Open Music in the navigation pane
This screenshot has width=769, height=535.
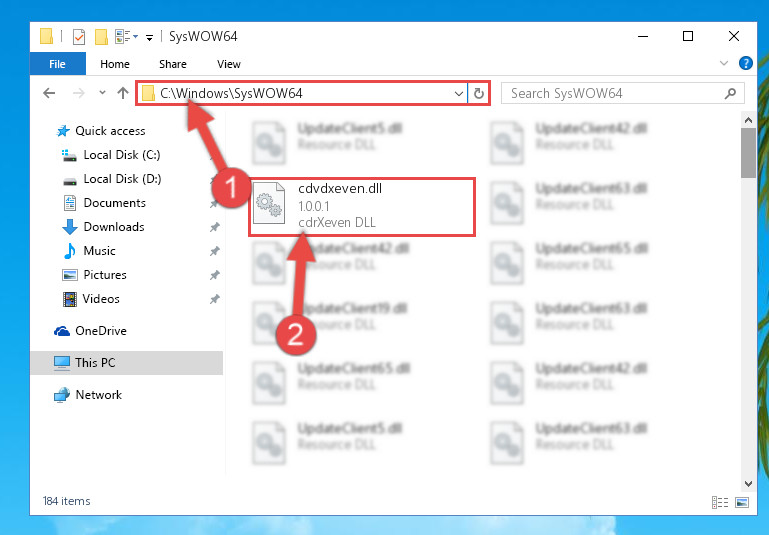tap(90, 251)
